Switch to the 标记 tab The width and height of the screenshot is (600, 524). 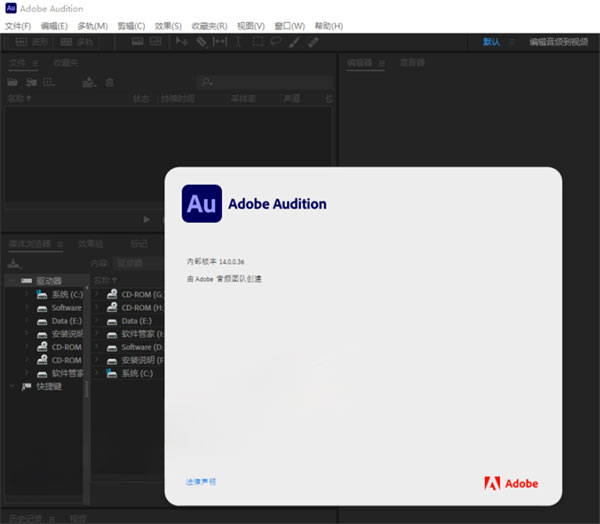pyautogui.click(x=139, y=244)
